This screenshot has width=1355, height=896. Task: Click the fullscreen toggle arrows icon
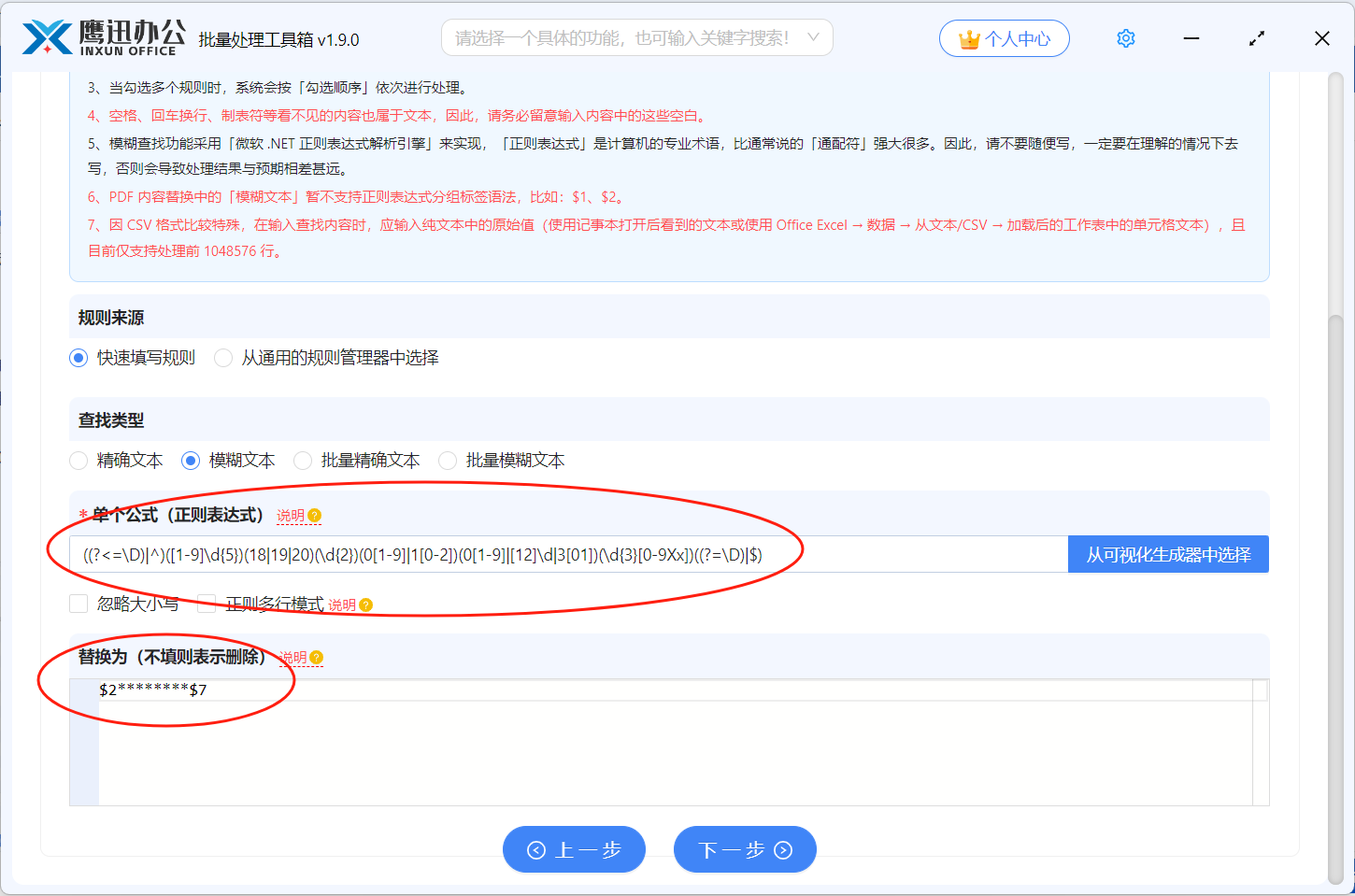point(1256,38)
